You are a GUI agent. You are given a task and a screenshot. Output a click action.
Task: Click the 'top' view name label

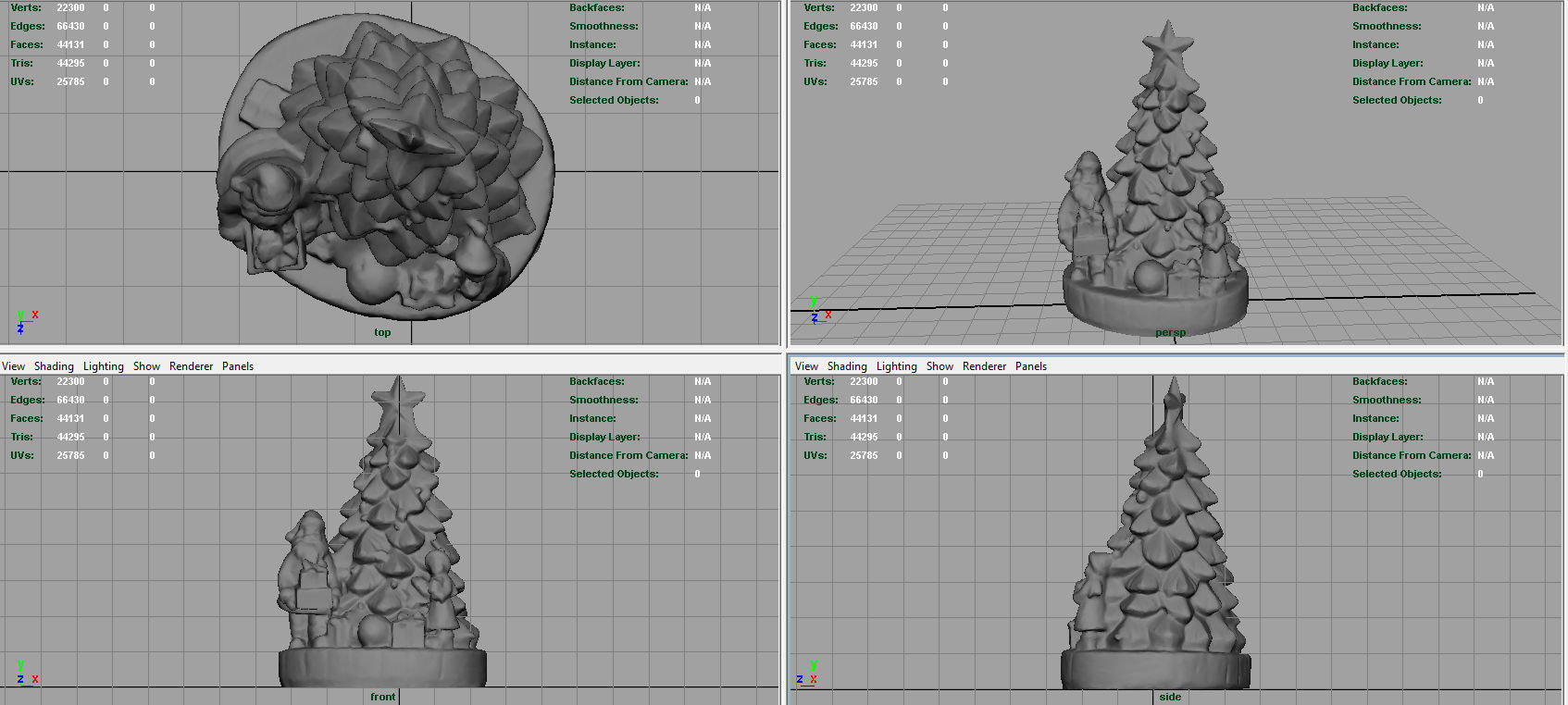click(382, 332)
